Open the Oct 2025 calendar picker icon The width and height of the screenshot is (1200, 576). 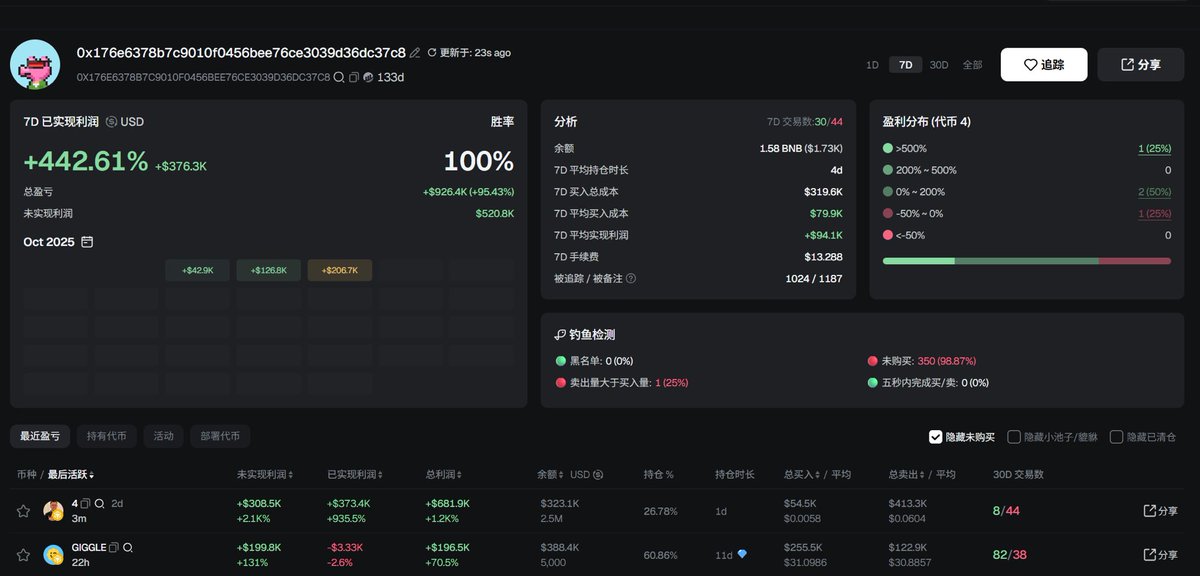click(87, 242)
